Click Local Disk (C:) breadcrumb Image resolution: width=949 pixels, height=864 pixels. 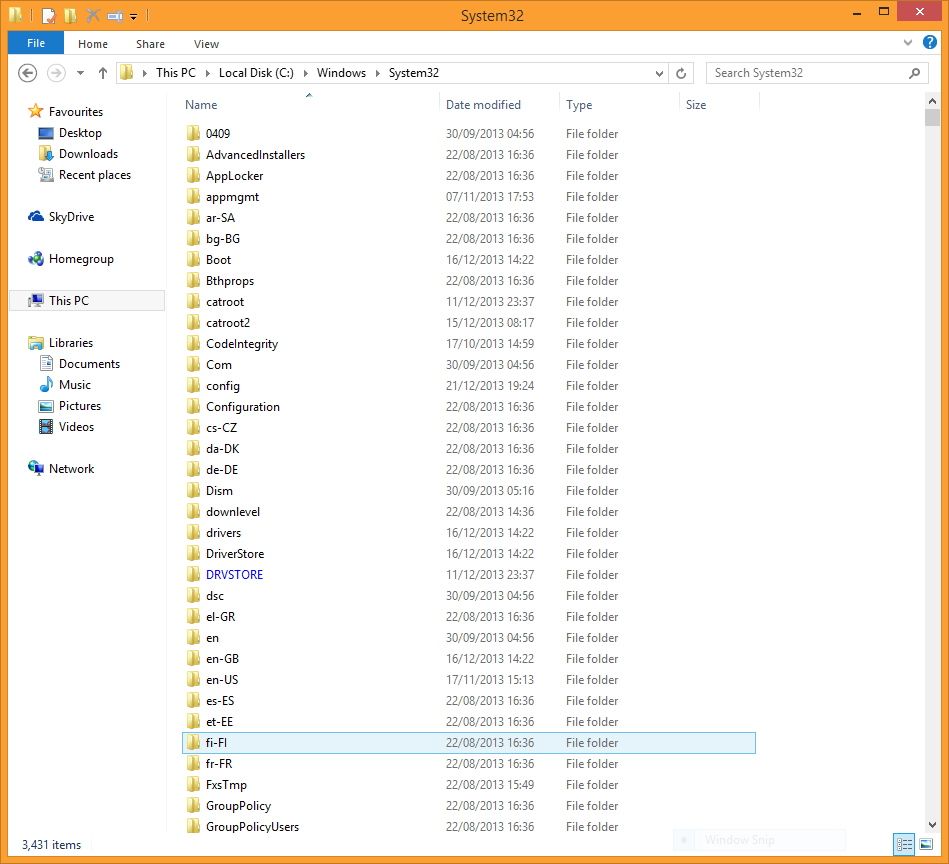click(256, 73)
